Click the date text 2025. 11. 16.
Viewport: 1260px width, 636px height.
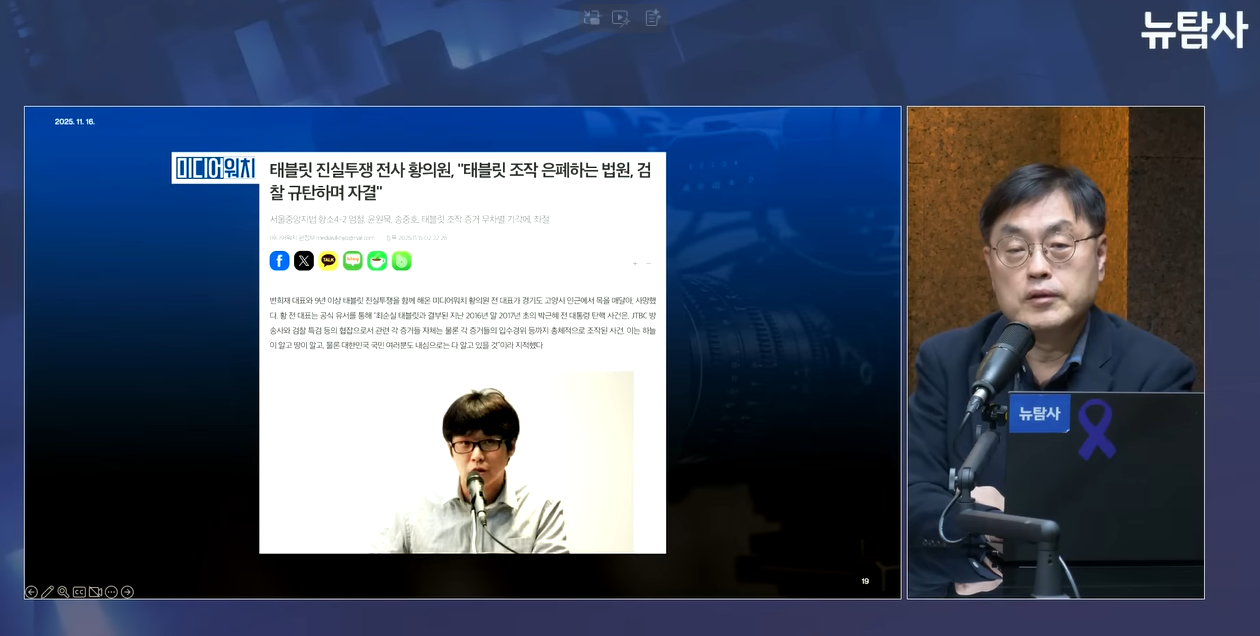coord(75,122)
